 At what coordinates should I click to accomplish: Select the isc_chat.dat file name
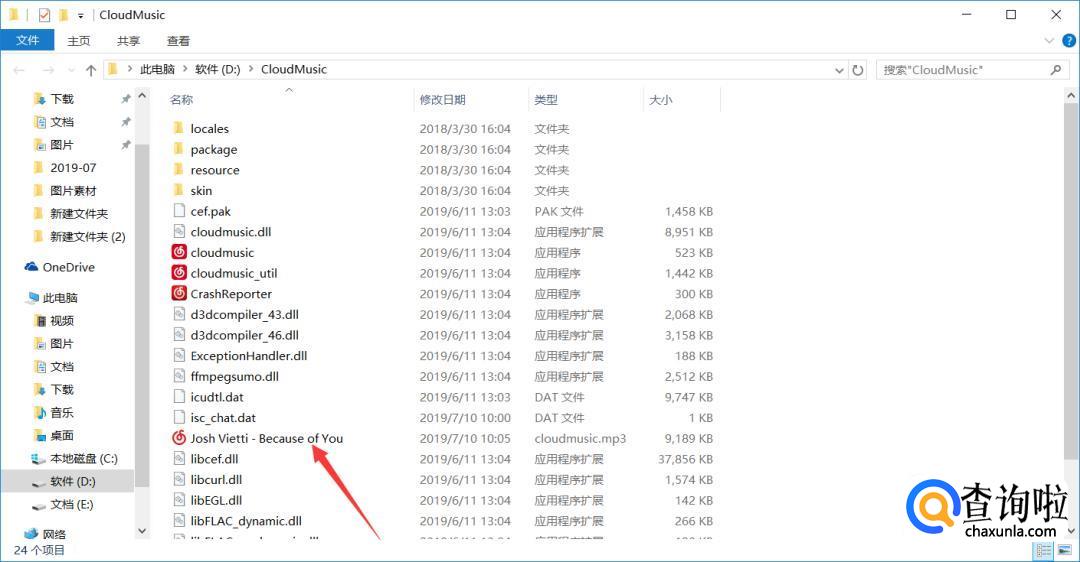pos(223,418)
